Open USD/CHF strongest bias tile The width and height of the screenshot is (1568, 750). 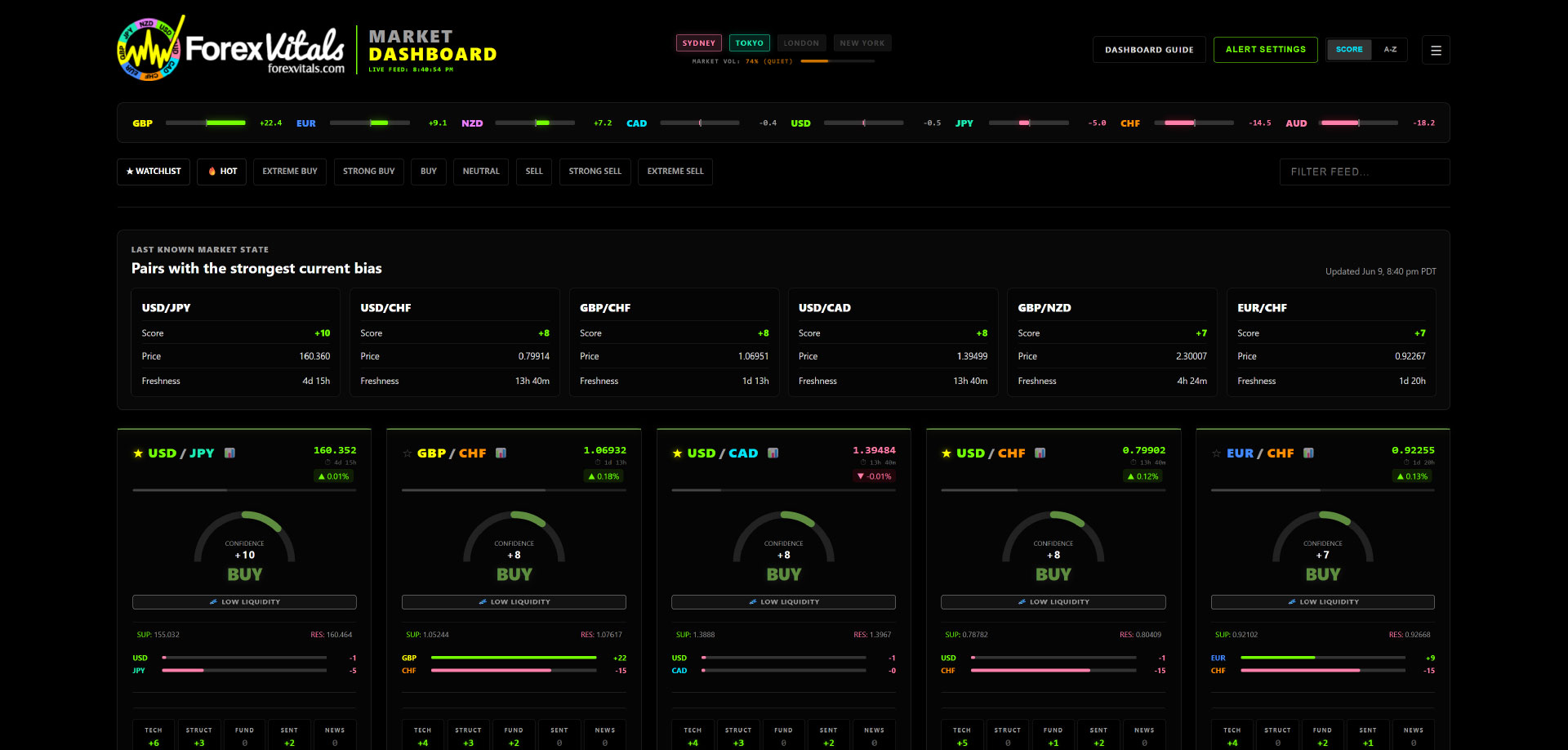pos(455,342)
